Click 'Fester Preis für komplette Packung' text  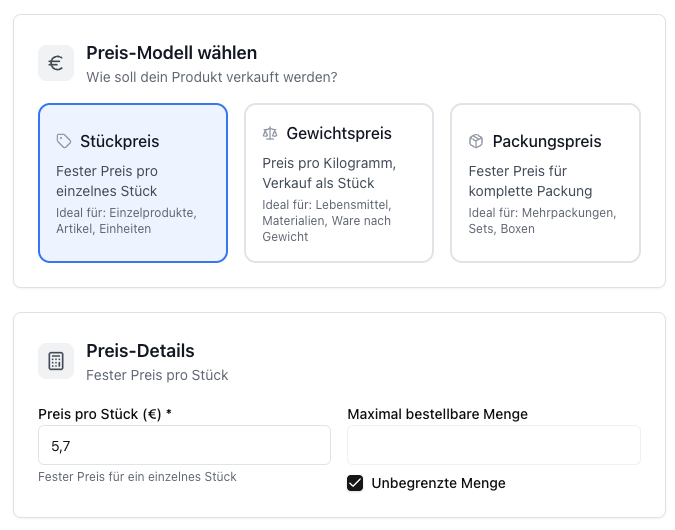(x=531, y=181)
